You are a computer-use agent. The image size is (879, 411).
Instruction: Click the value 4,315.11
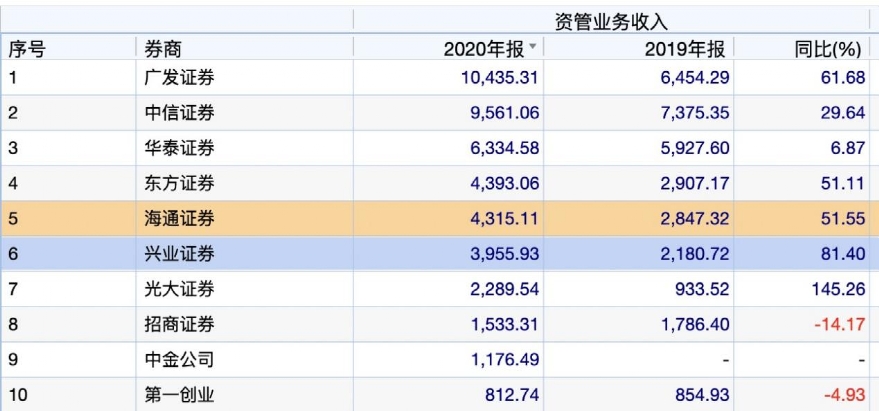pos(505,219)
